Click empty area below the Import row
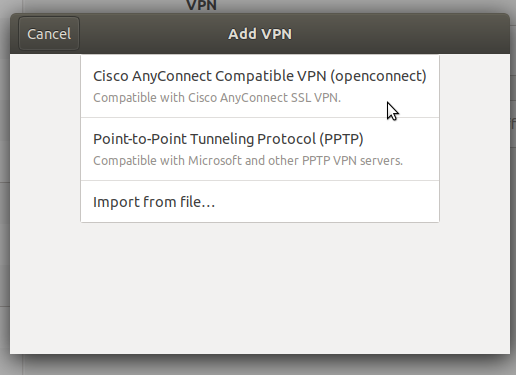 point(260,287)
